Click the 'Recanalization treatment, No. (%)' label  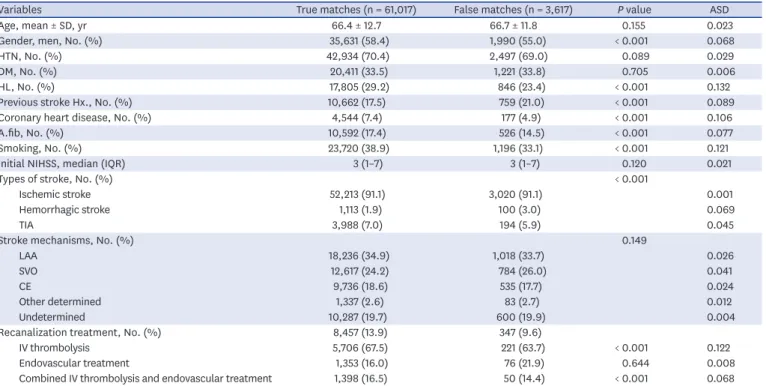coord(80,333)
